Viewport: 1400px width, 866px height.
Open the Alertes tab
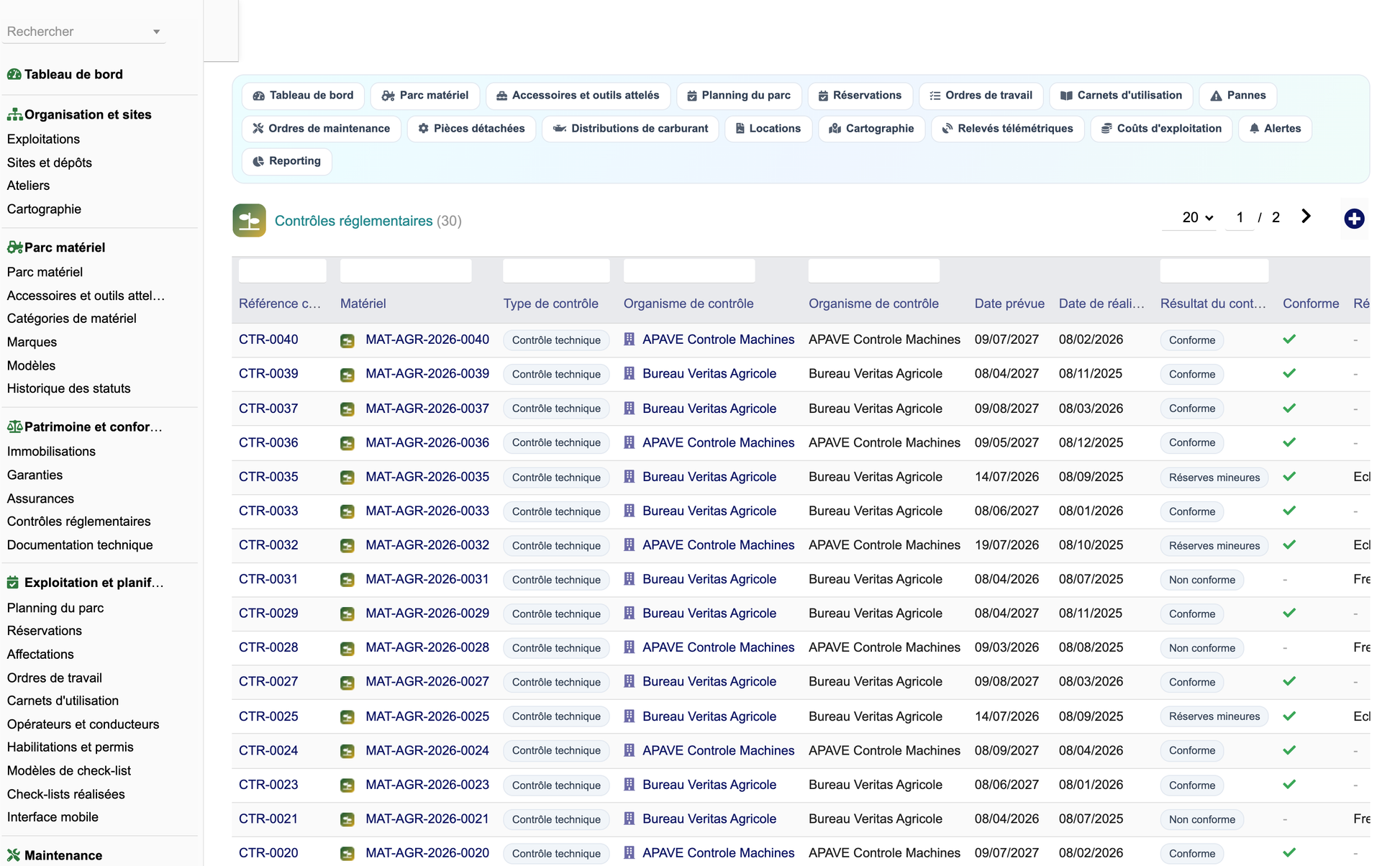[x=1275, y=129]
